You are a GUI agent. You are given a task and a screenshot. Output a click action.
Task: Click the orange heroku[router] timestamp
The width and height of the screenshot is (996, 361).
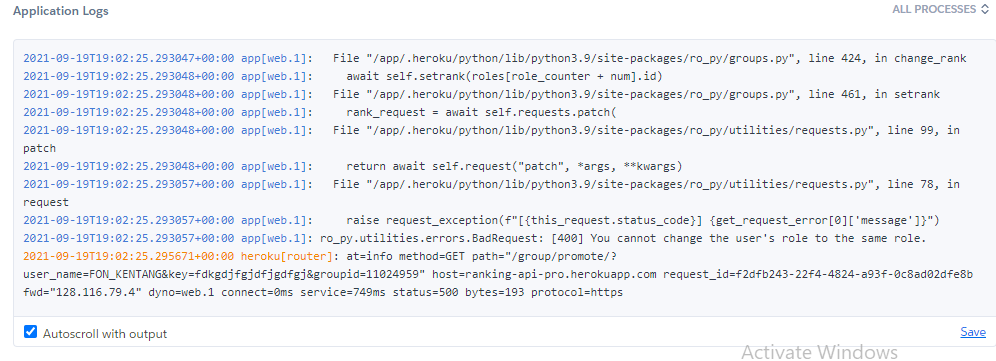tap(129, 257)
